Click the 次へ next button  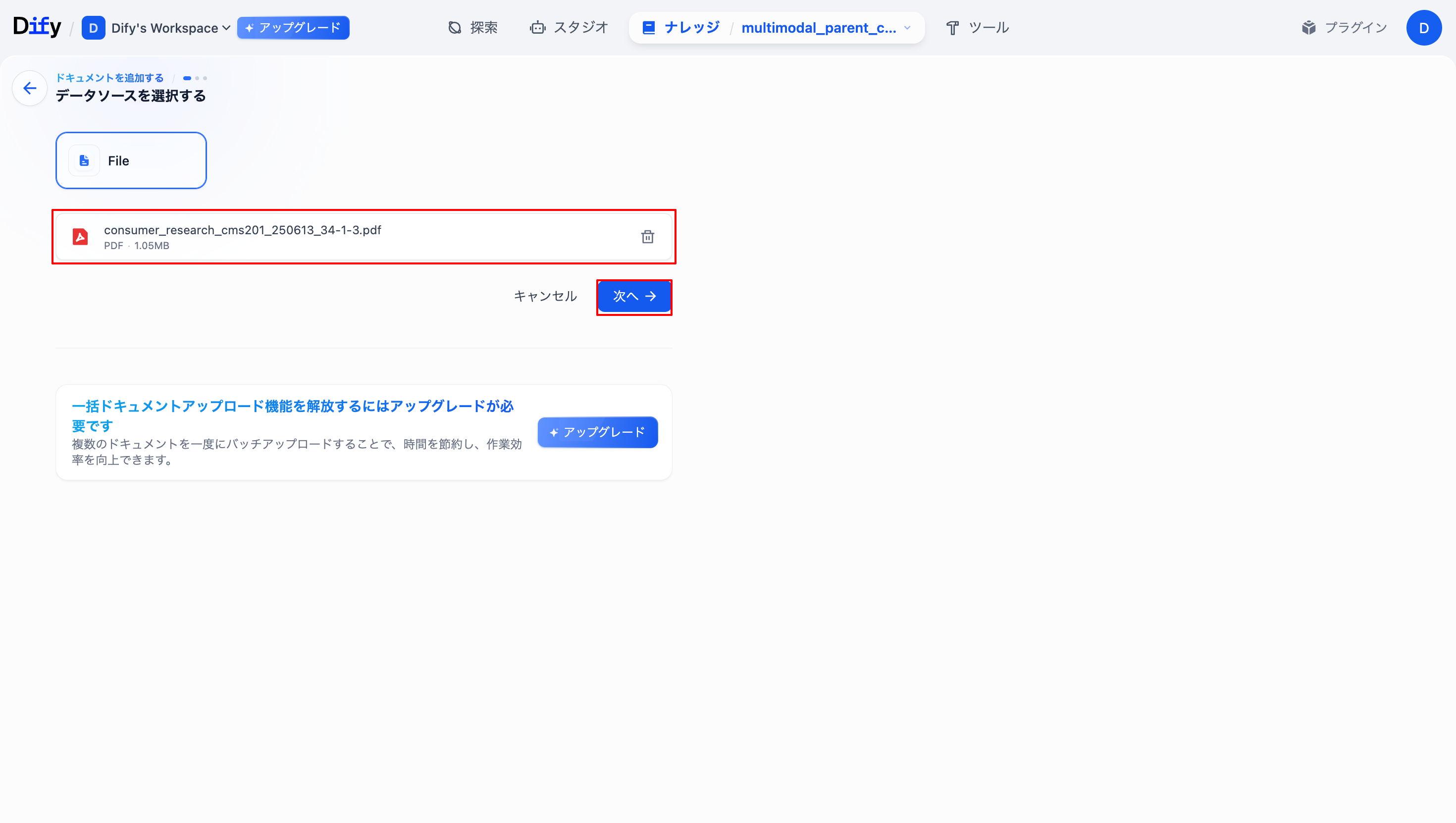tap(633, 296)
